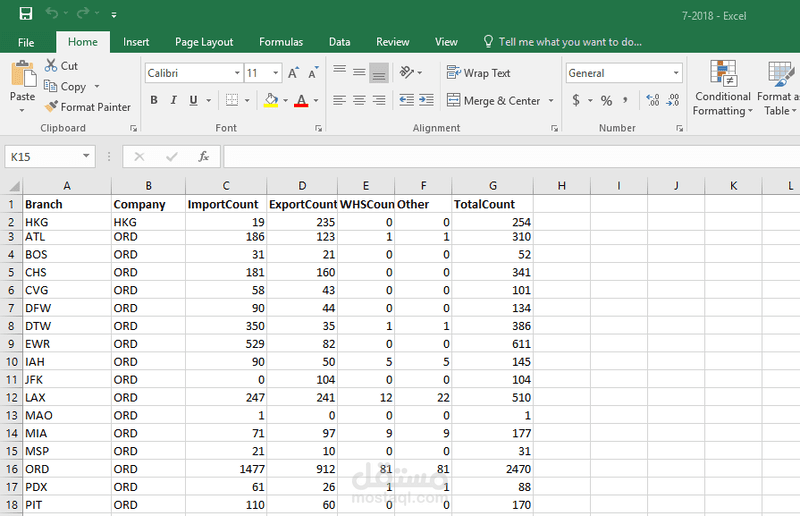This screenshot has width=800, height=516.
Task: Switch to the Insert tab
Action: pos(136,42)
